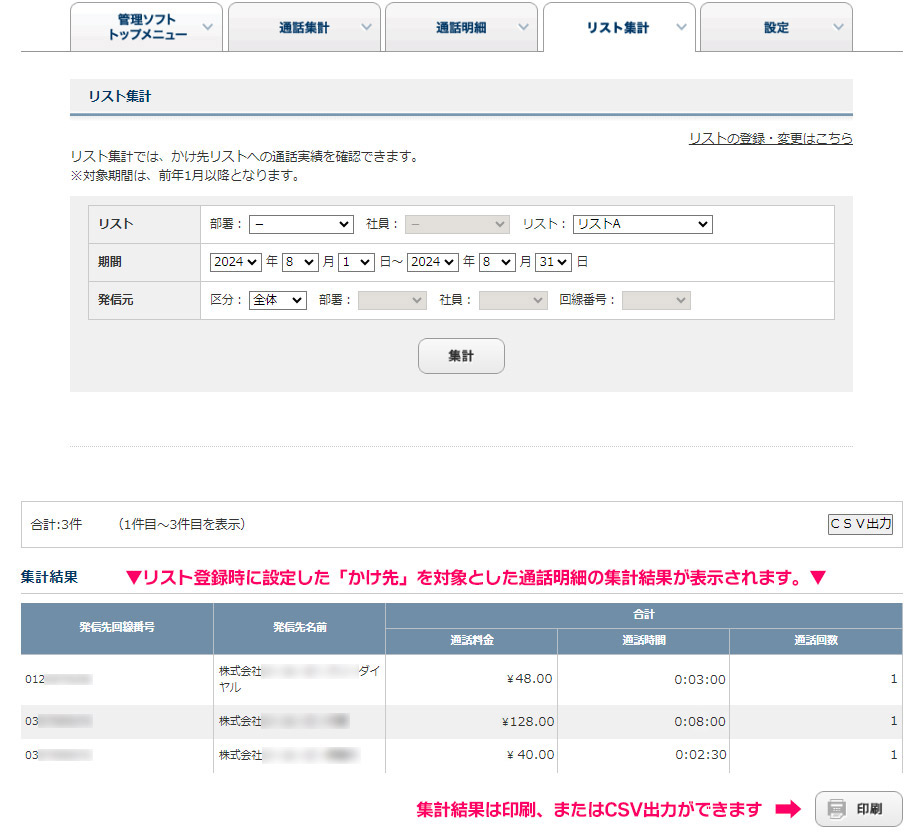Screen dimensions: 924x835
Task: Open the 通話明細 tab
Action: 461,28
